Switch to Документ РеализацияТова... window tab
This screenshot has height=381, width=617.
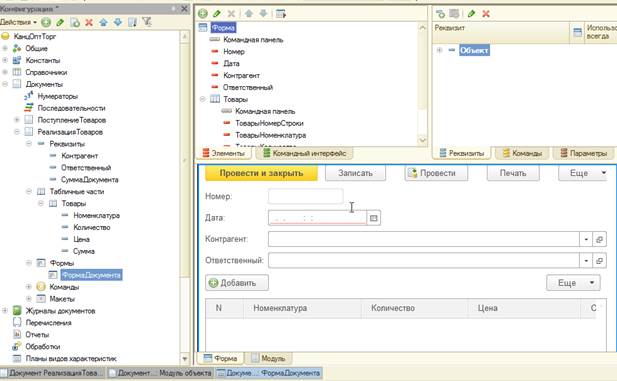point(53,373)
